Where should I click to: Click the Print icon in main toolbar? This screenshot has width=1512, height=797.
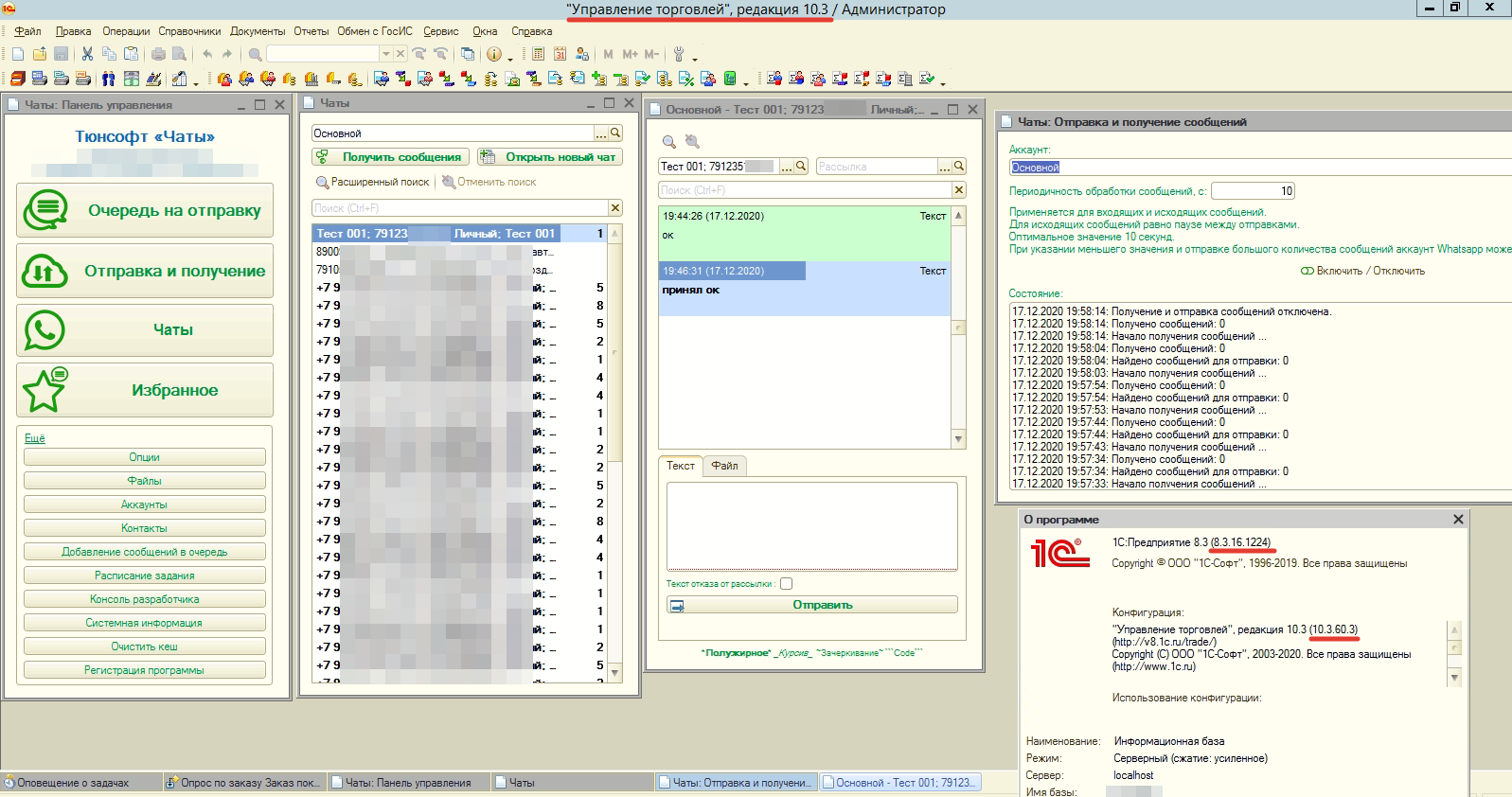pos(158,54)
